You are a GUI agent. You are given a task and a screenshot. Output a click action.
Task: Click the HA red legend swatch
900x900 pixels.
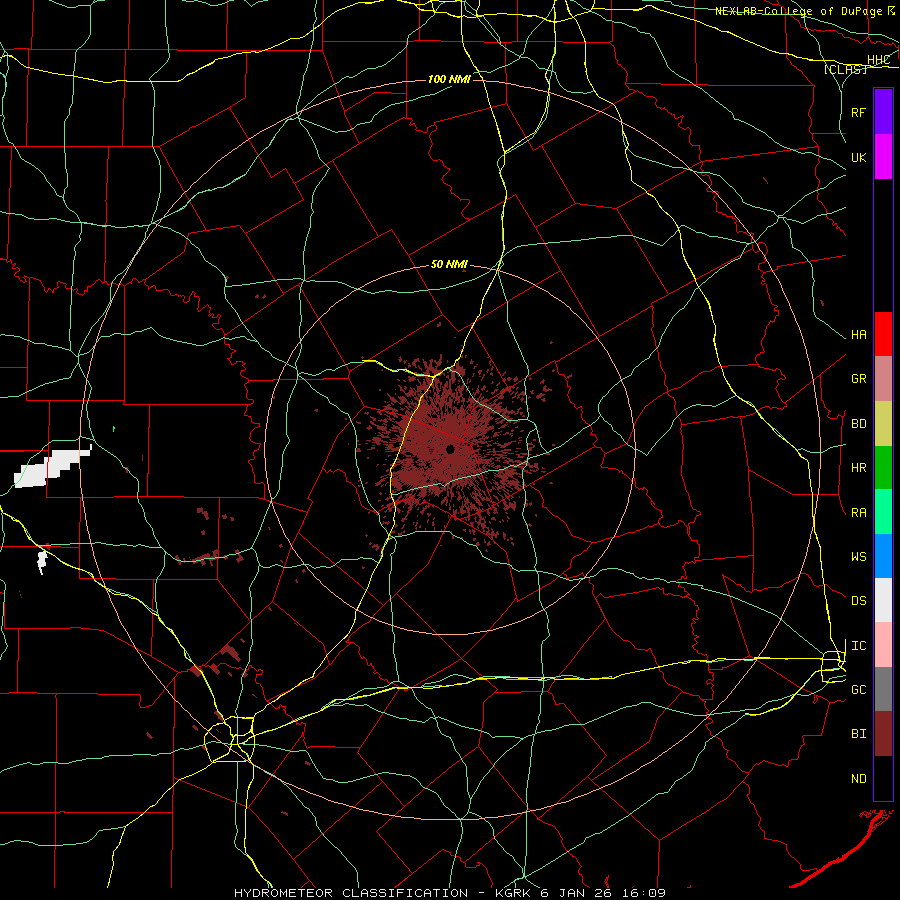883,334
